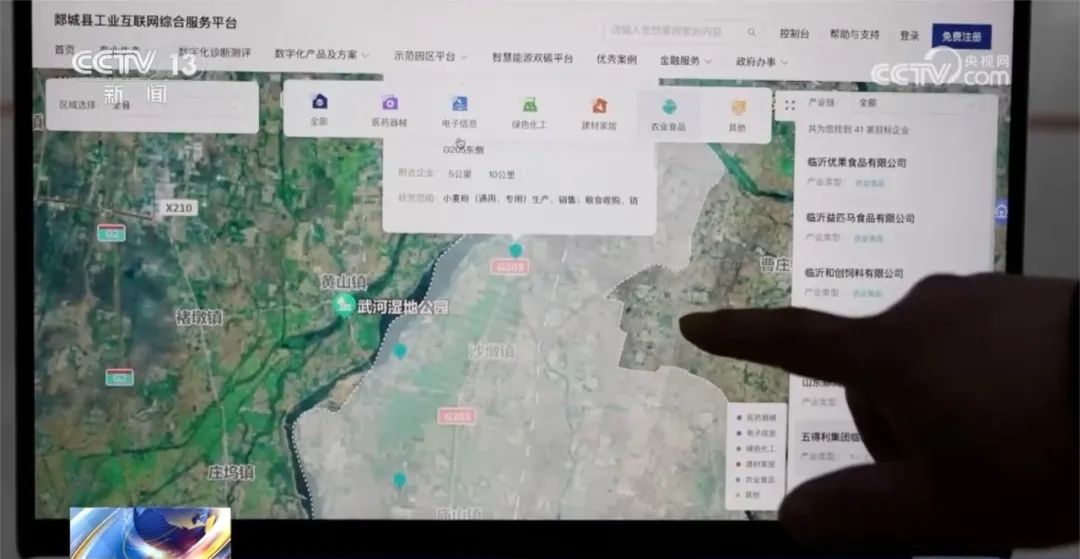Go to 首页 in the navigation bar
The width and height of the screenshot is (1080, 559).
point(64,50)
